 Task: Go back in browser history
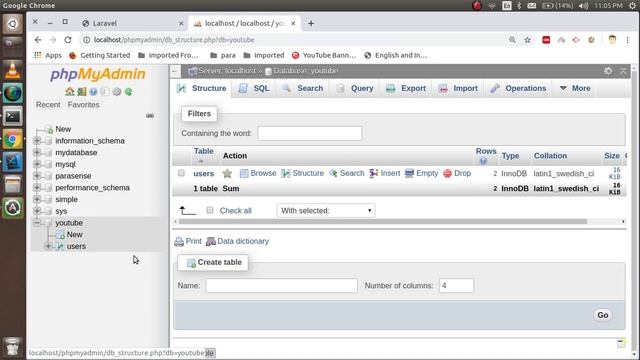pos(38,40)
